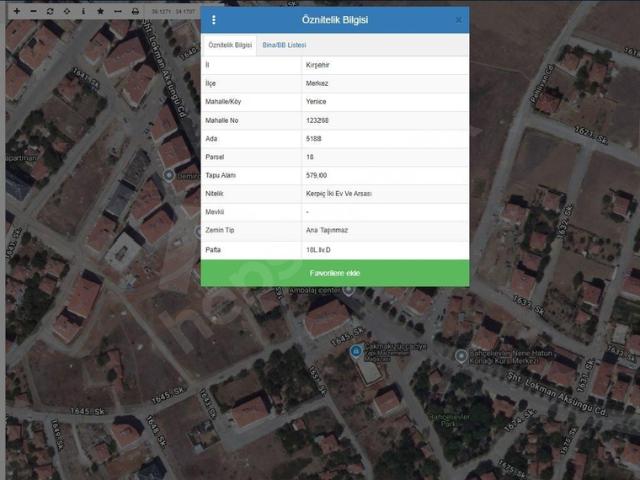Select the Öznitelik Bilgisi tab
Image resolution: width=640 pixels, height=480 pixels.
[x=230, y=45]
